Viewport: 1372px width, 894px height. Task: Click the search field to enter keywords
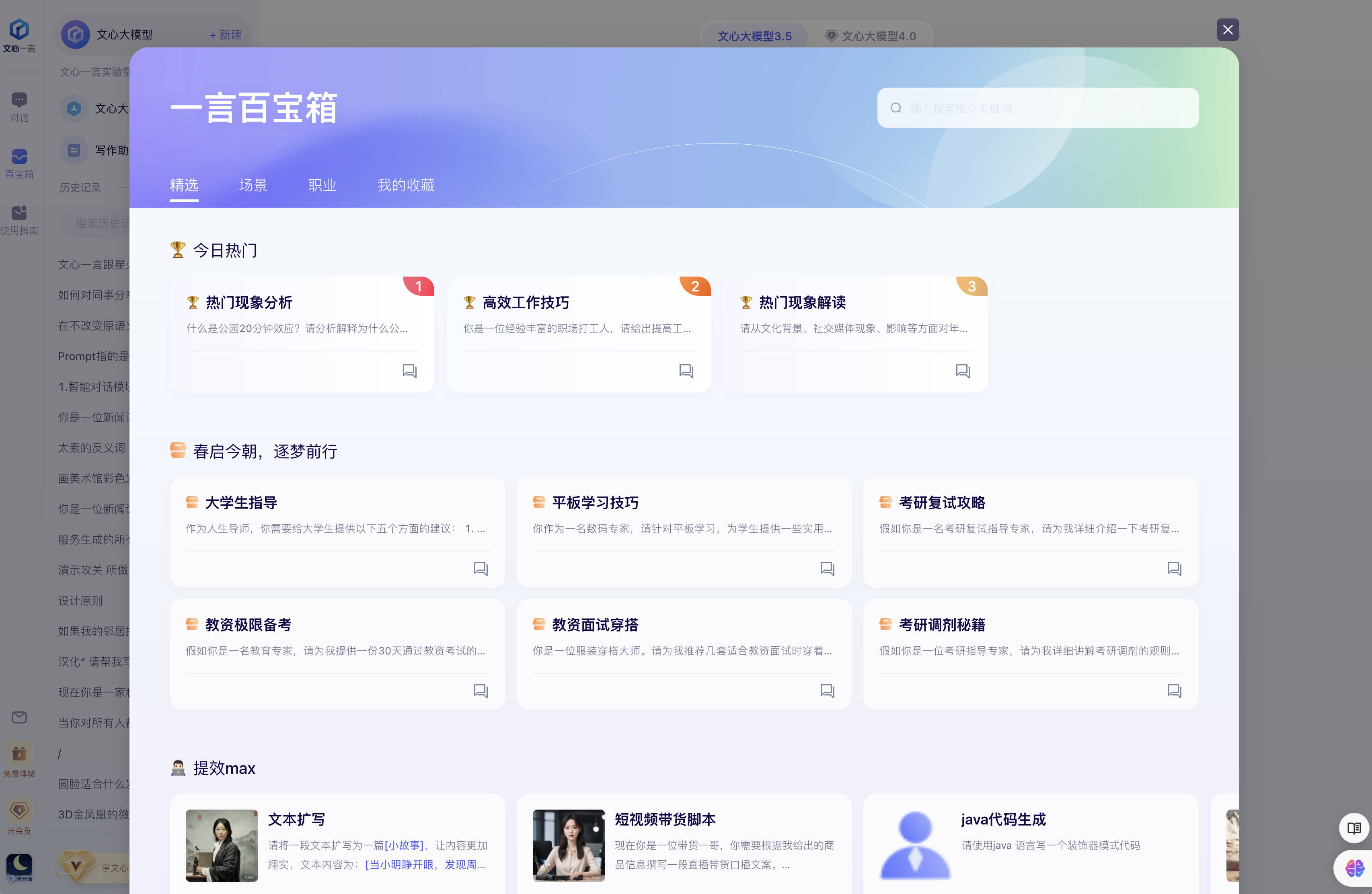coord(1037,108)
